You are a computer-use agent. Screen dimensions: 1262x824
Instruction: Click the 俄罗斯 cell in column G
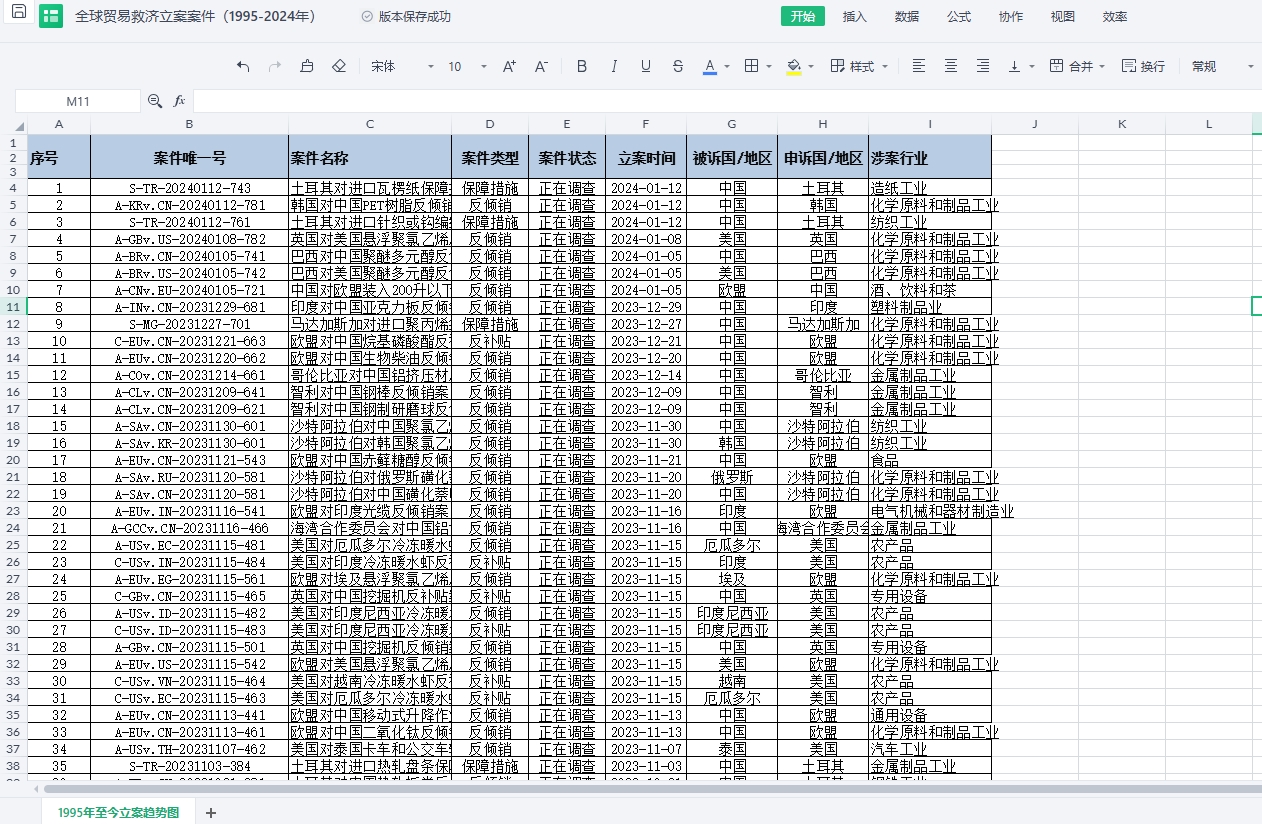(732, 477)
